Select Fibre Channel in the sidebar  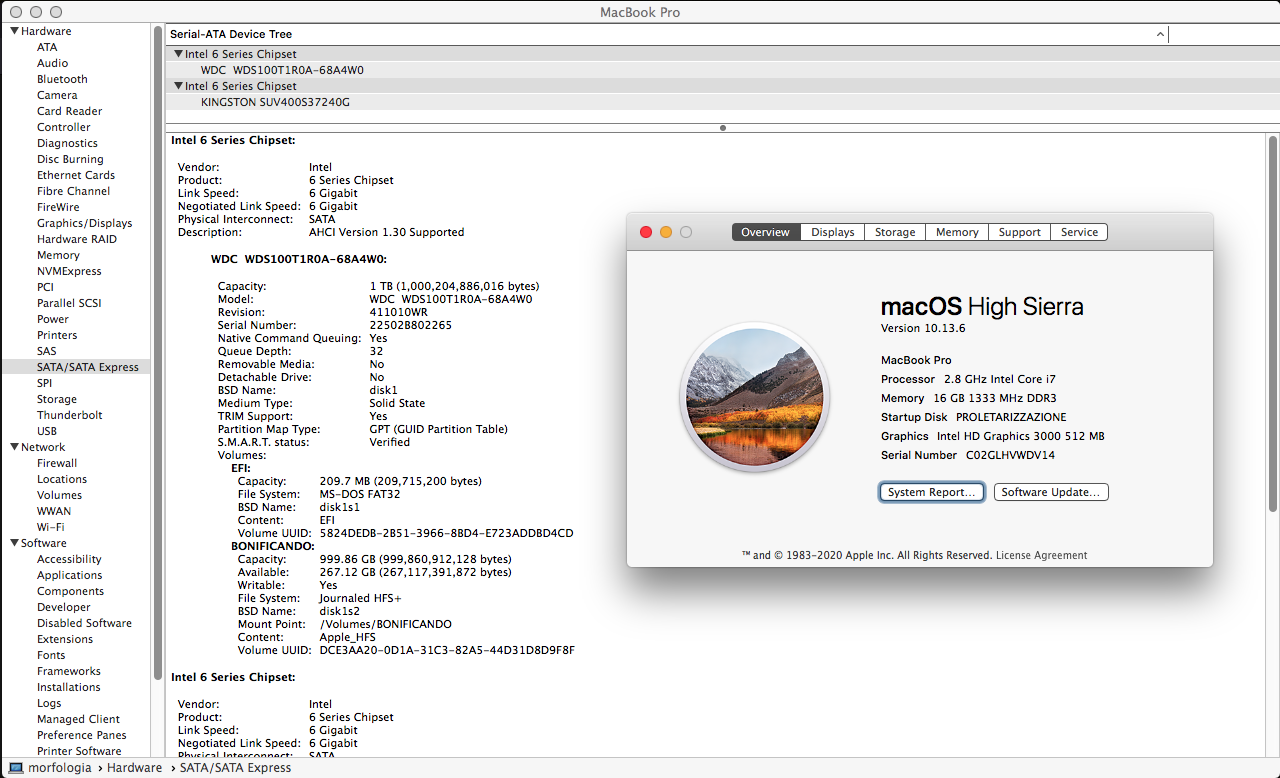[x=74, y=191]
